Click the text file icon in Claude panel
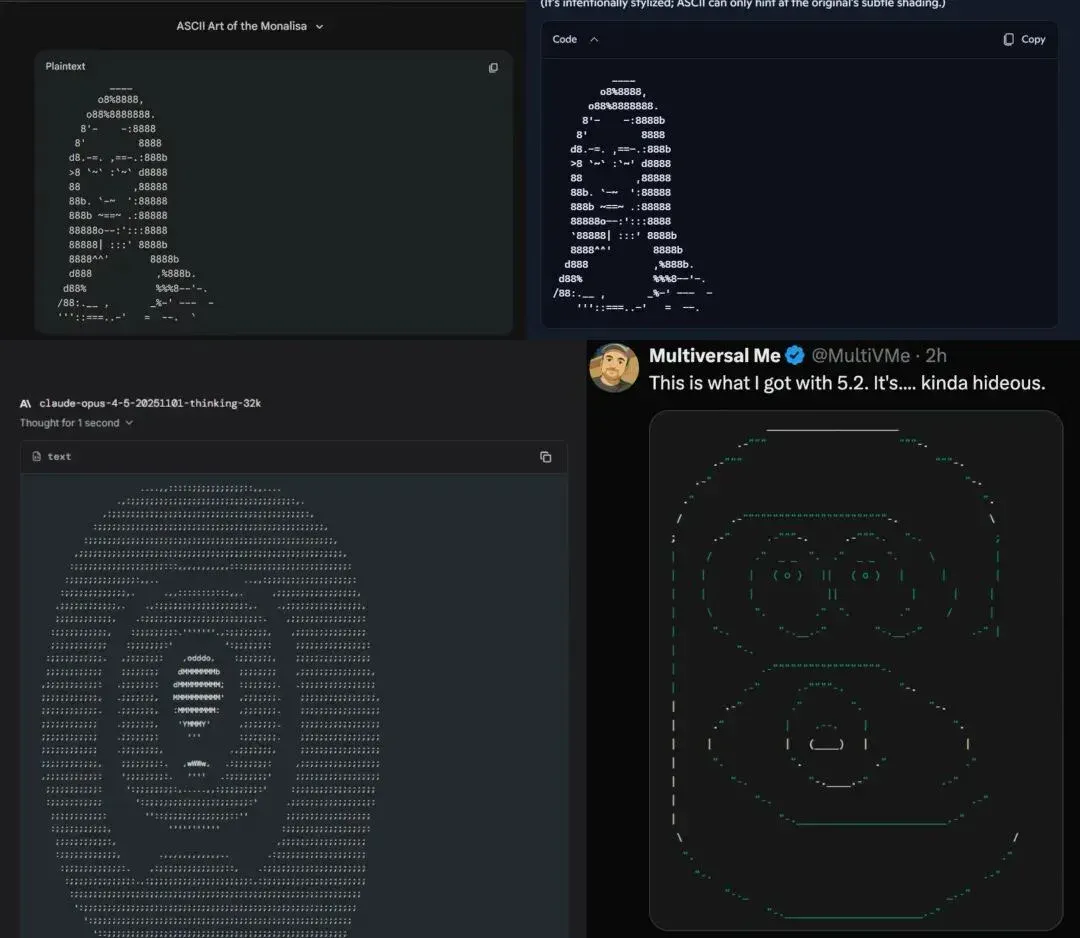1080x938 pixels. click(x=37, y=456)
